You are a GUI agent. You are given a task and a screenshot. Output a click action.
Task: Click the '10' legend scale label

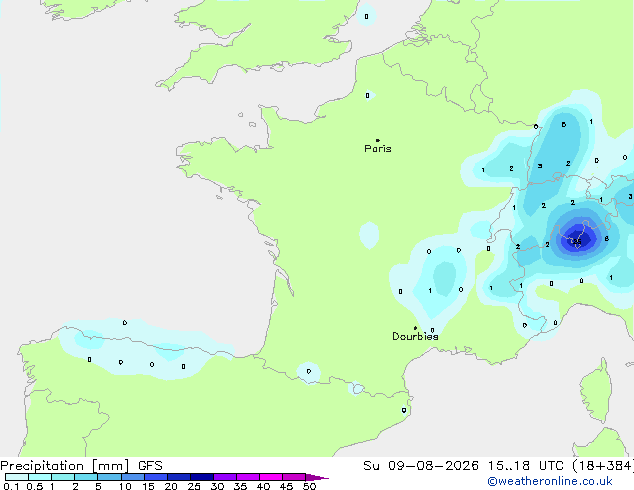tap(125, 486)
